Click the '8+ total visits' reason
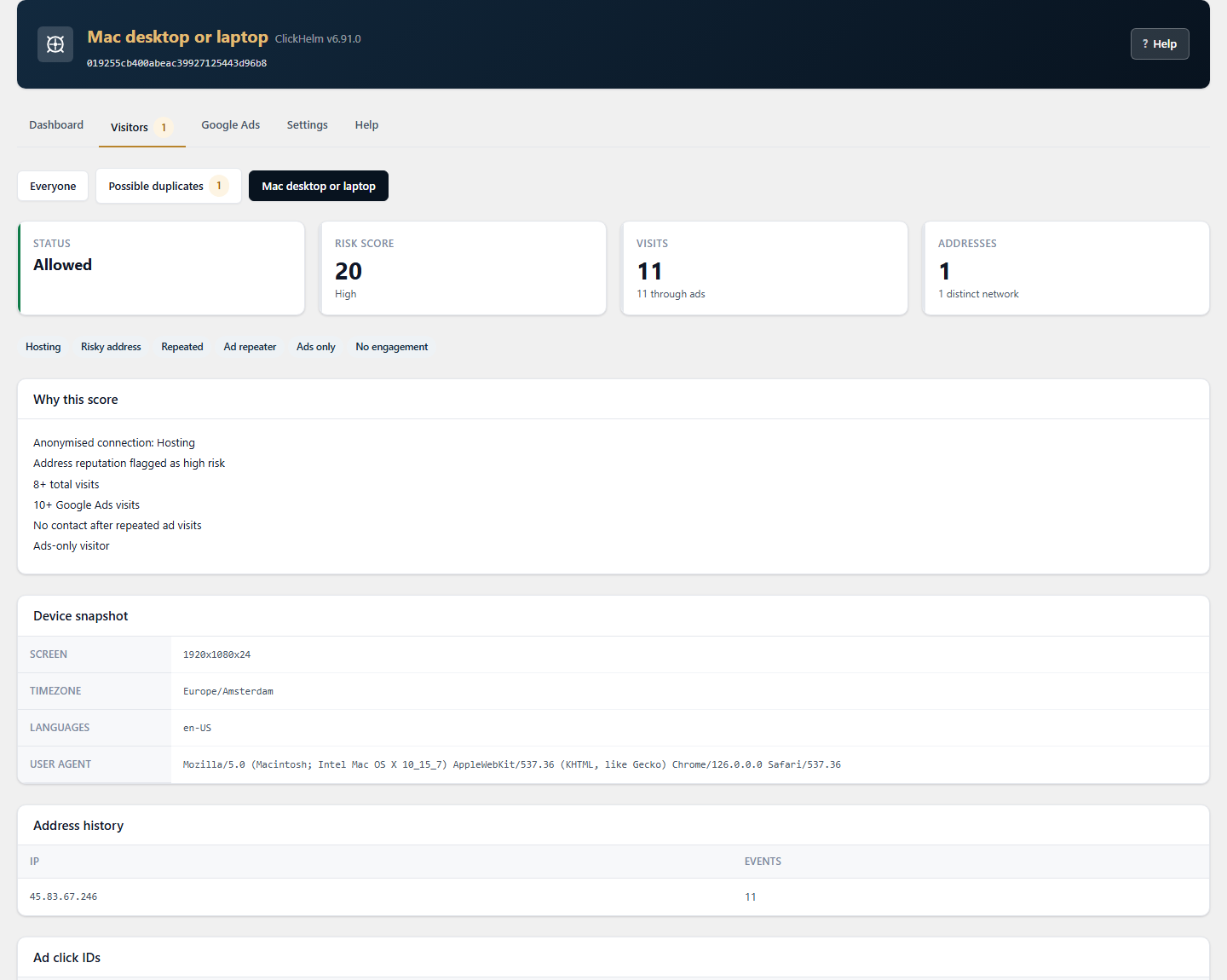 [66, 485]
